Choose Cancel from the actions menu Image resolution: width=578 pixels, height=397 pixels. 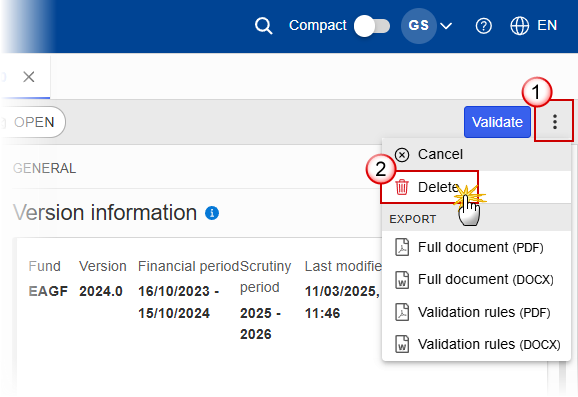476,154
